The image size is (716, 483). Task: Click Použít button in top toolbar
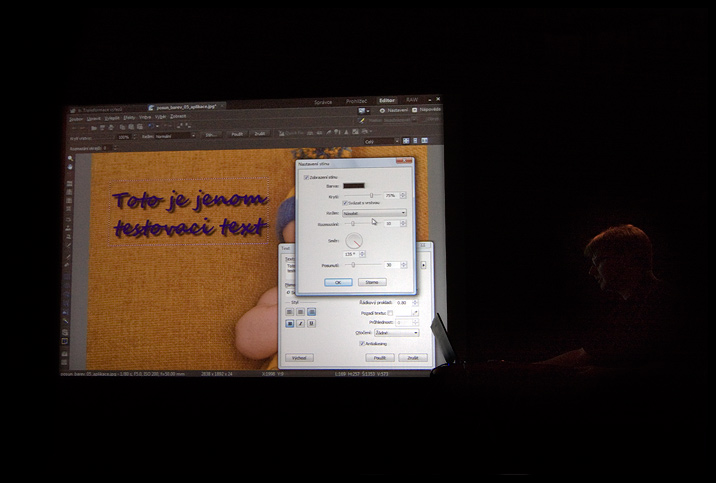238,134
